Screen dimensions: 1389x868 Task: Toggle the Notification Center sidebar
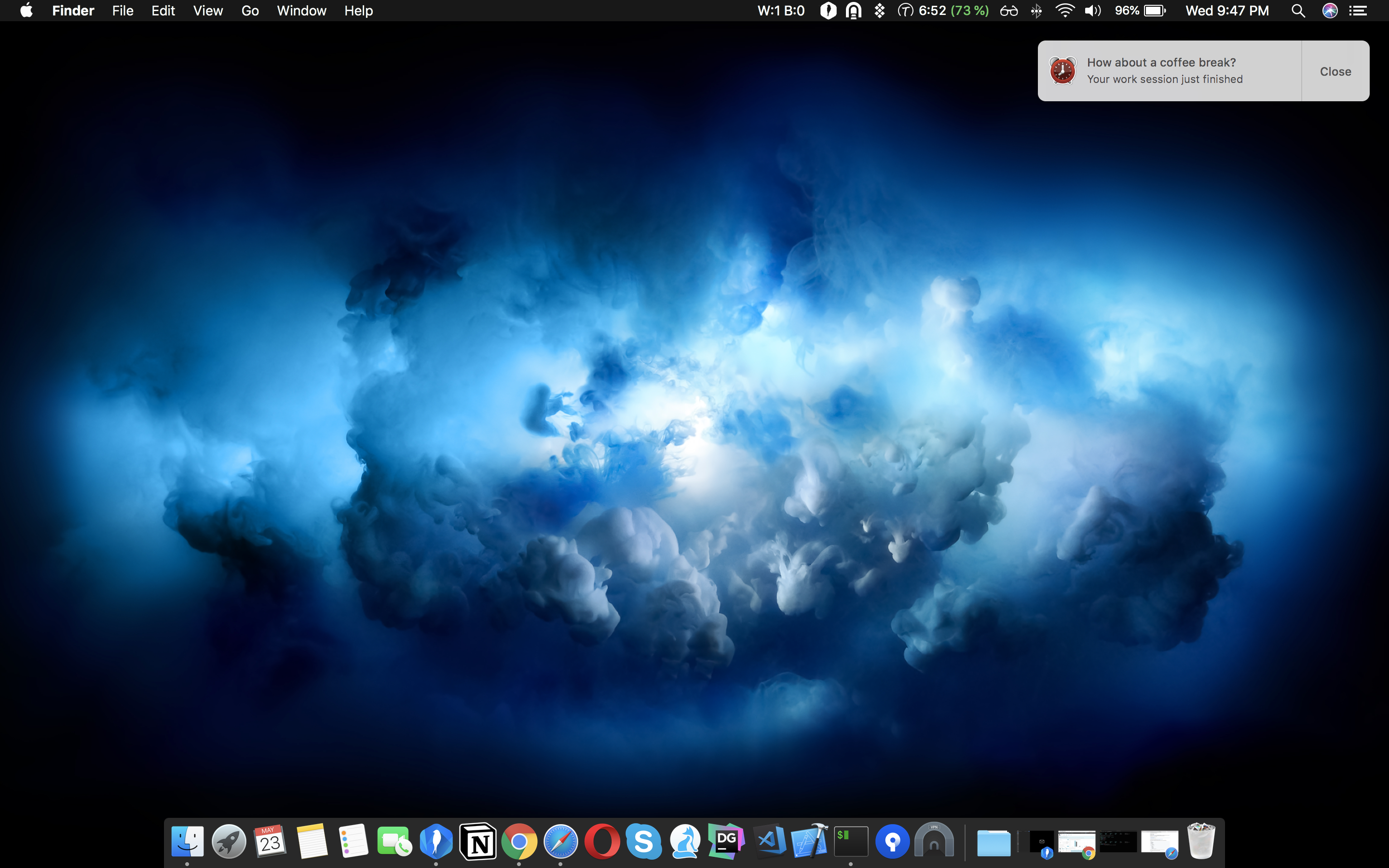[1358, 11]
